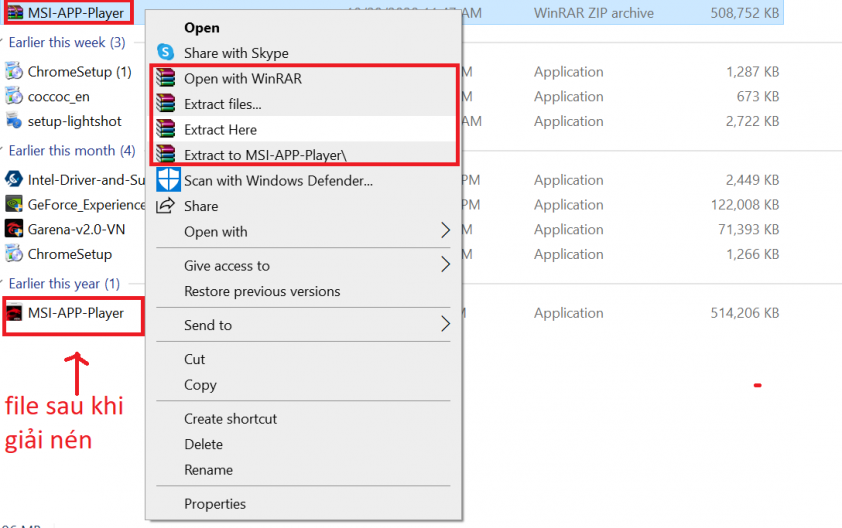The image size is (842, 528).
Task: Click the coccoc_en installer icon
Action: 14,97
